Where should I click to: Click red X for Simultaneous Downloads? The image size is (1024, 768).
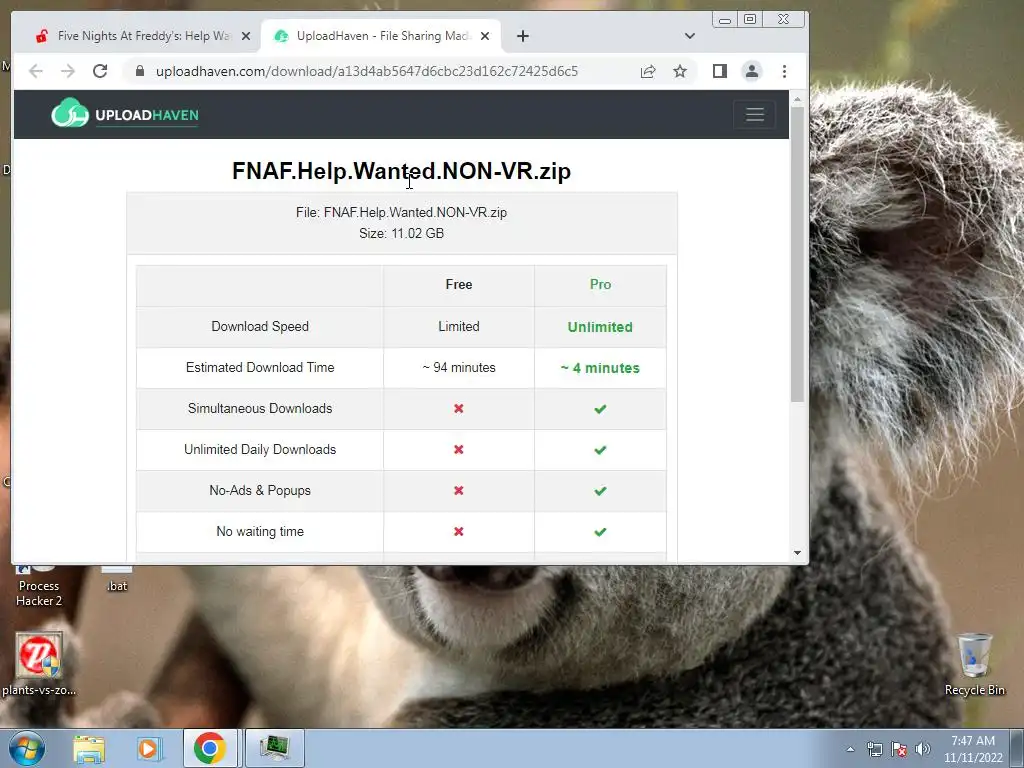click(458, 409)
